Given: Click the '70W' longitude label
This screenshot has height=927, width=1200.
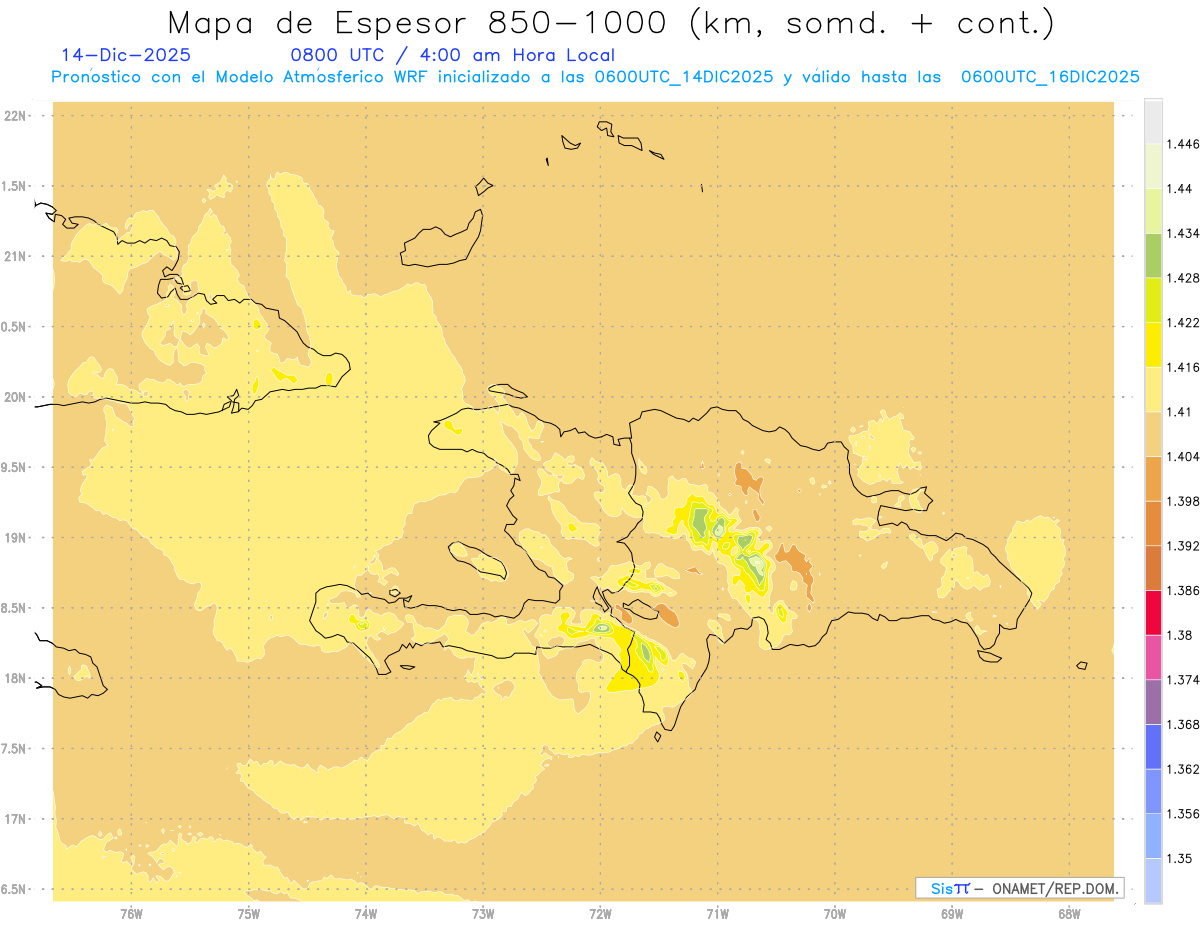Looking at the screenshot, I should pyautogui.click(x=835, y=914).
